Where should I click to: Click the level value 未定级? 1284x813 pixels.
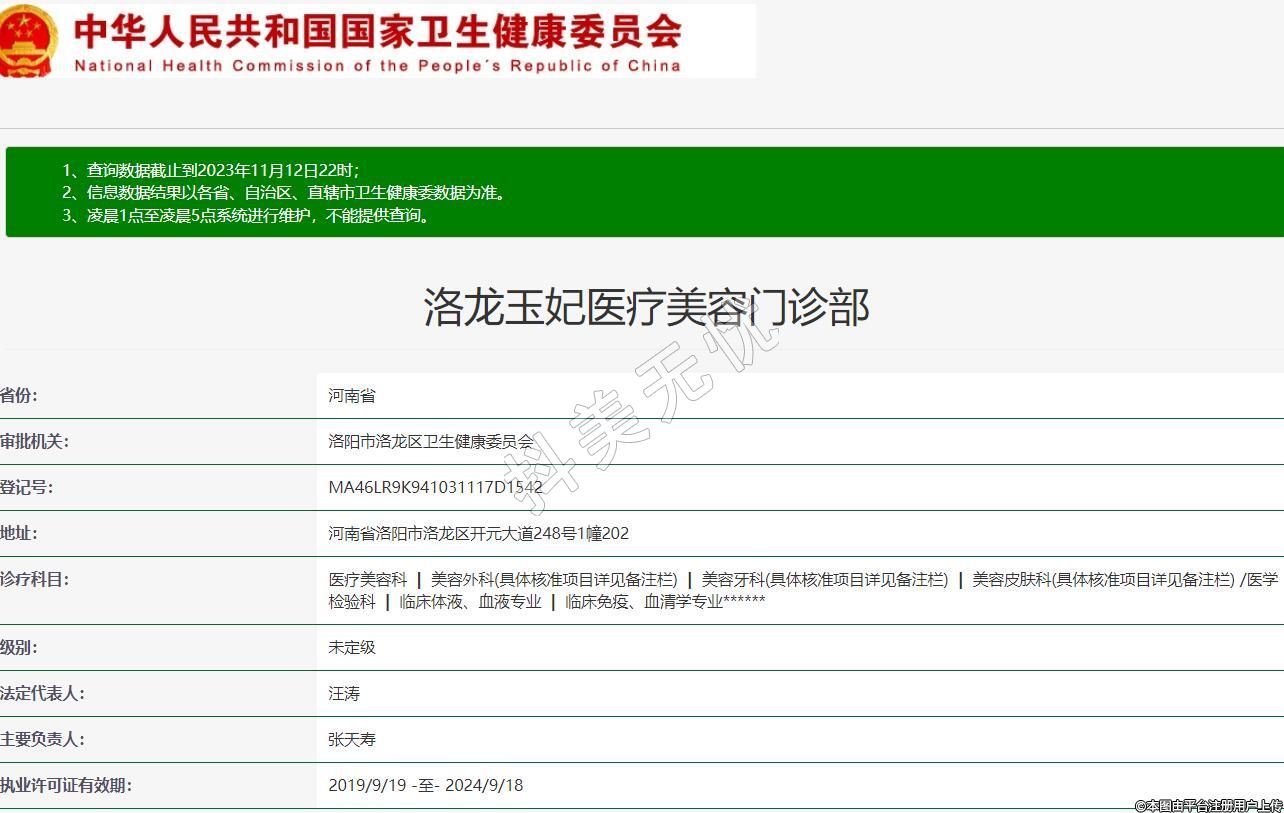tap(352, 648)
